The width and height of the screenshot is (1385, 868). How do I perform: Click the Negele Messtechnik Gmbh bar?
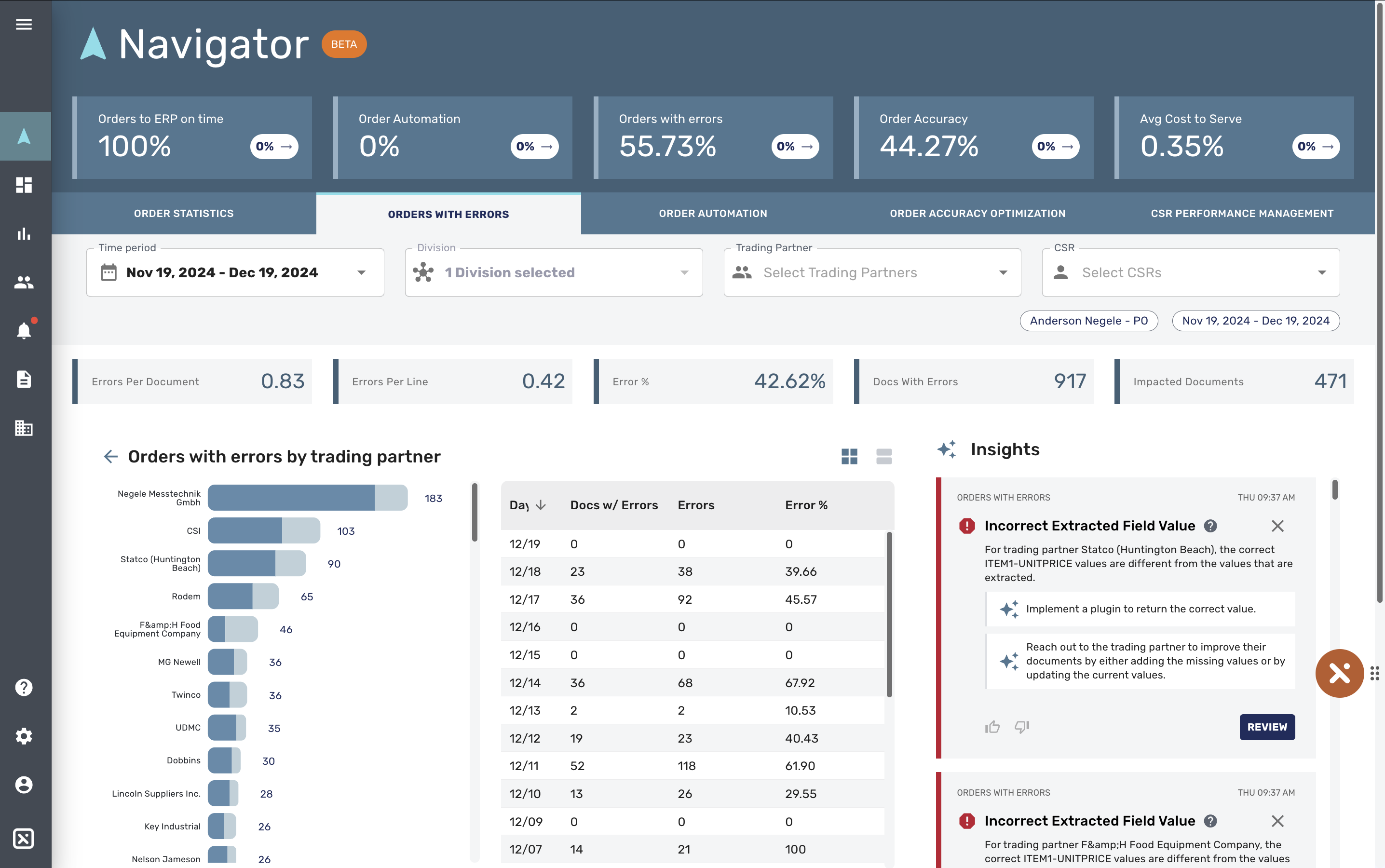(x=307, y=498)
